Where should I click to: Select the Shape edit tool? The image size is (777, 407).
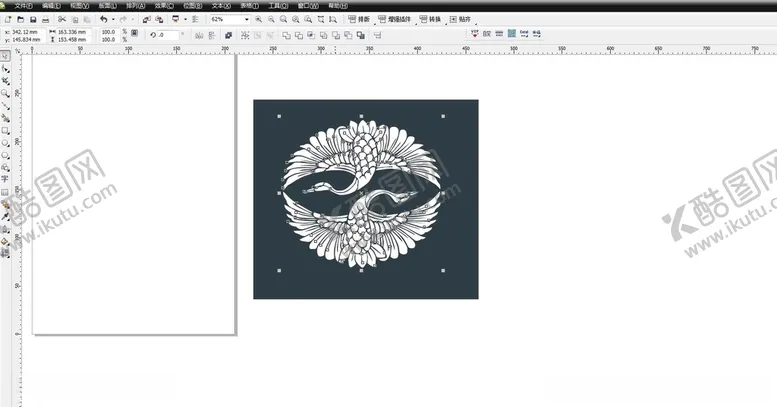(x=5, y=68)
